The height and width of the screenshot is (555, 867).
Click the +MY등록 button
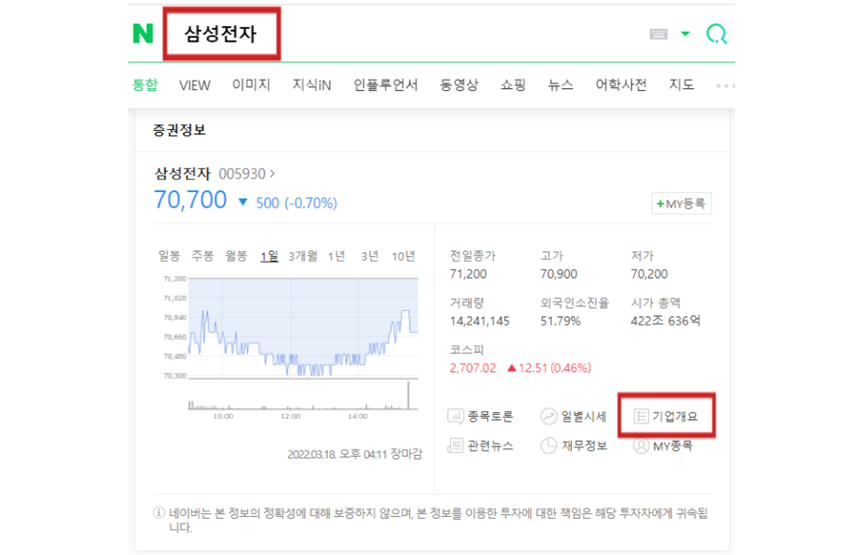pos(681,203)
